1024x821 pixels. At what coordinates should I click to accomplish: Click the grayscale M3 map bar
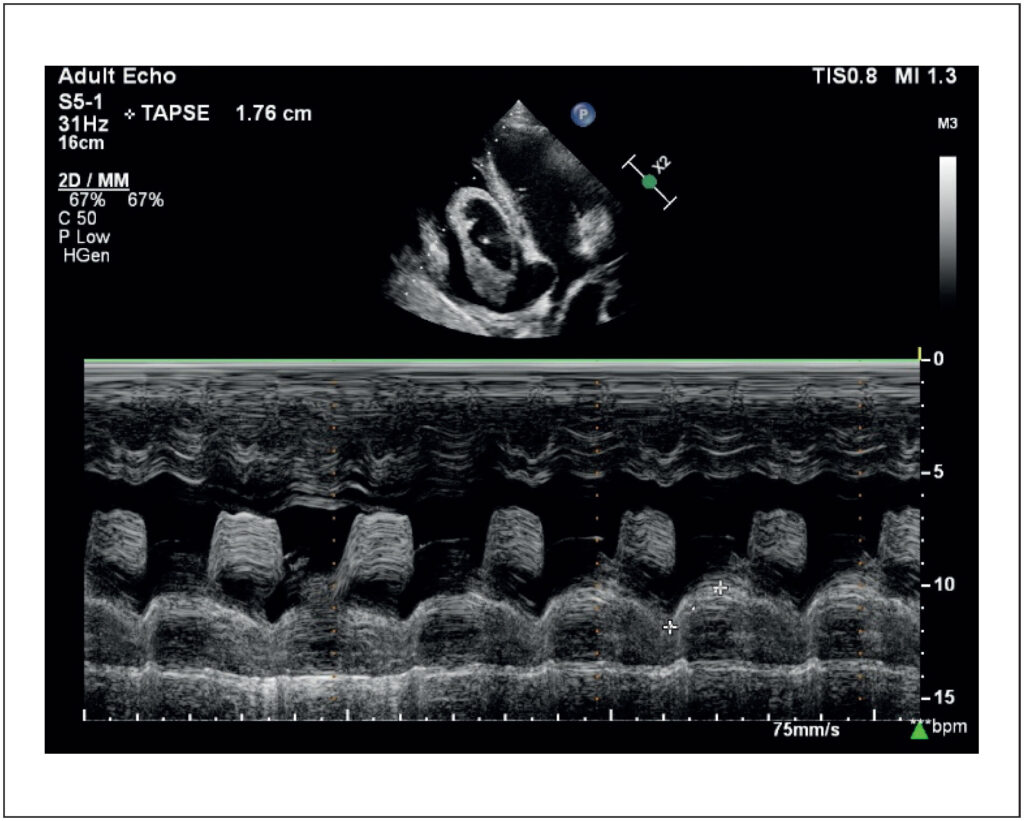pyautogui.click(x=948, y=230)
